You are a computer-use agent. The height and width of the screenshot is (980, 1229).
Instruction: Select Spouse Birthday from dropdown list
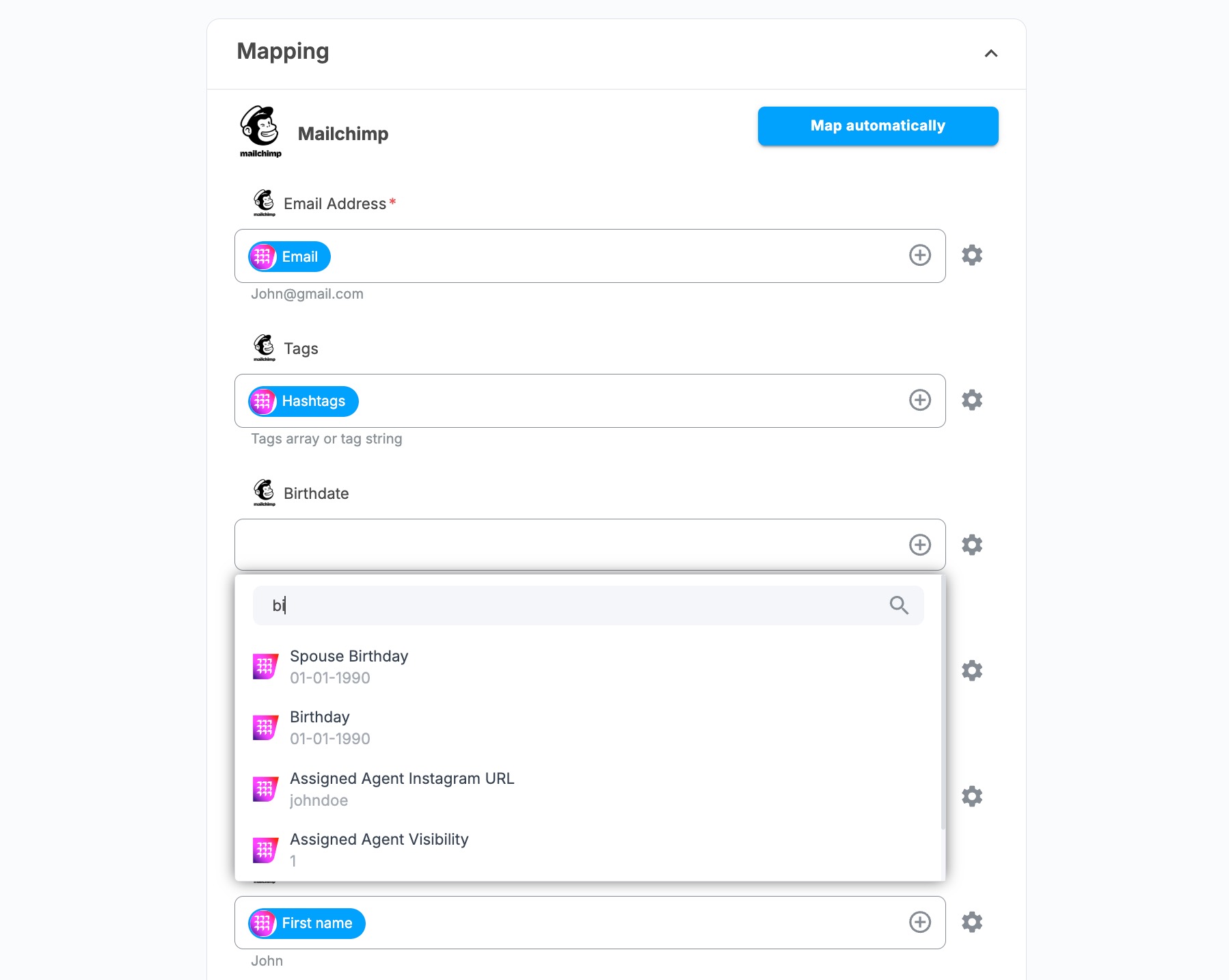(x=349, y=666)
